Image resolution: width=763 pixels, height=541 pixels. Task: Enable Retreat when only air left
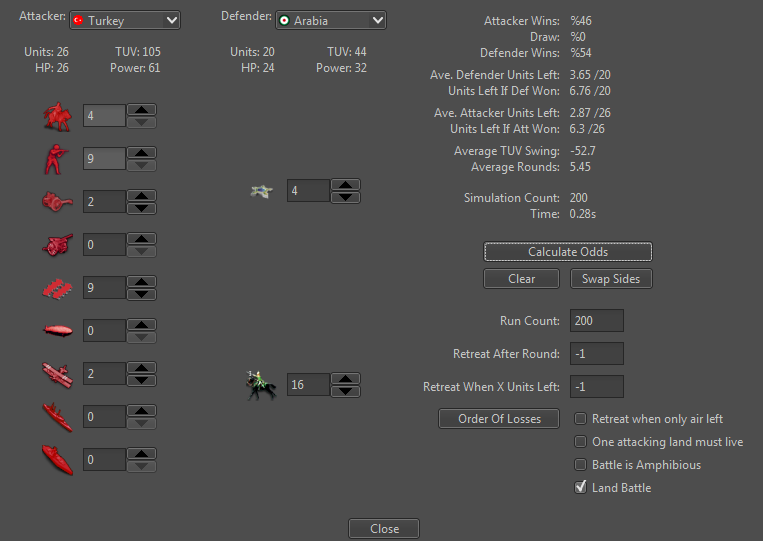581,419
